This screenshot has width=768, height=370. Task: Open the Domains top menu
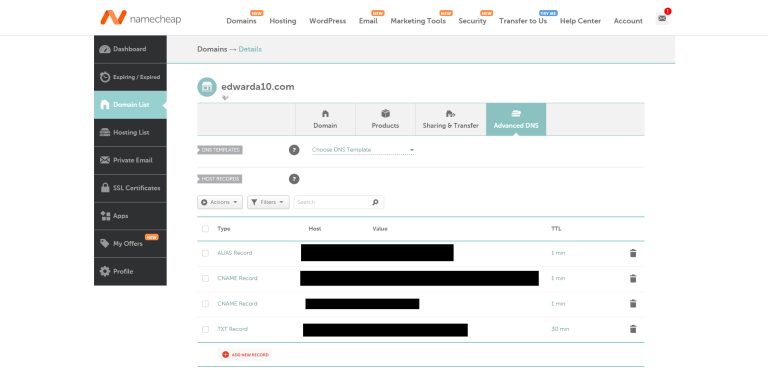tap(241, 21)
